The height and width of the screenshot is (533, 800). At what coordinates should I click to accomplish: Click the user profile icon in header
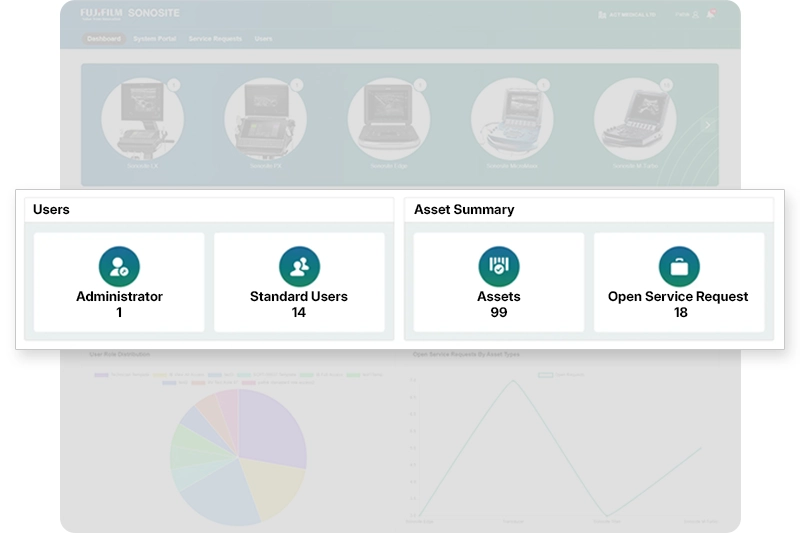pyautogui.click(x=695, y=15)
